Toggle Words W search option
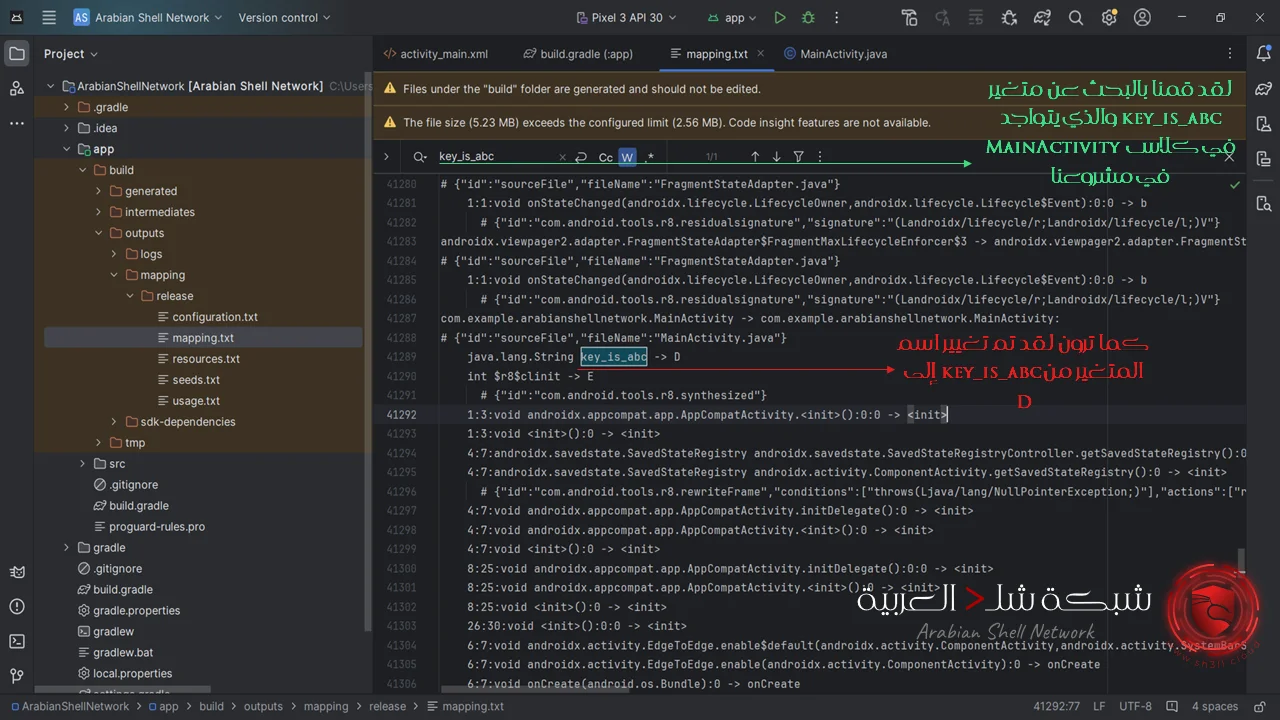This screenshot has height=720, width=1280. (x=627, y=157)
